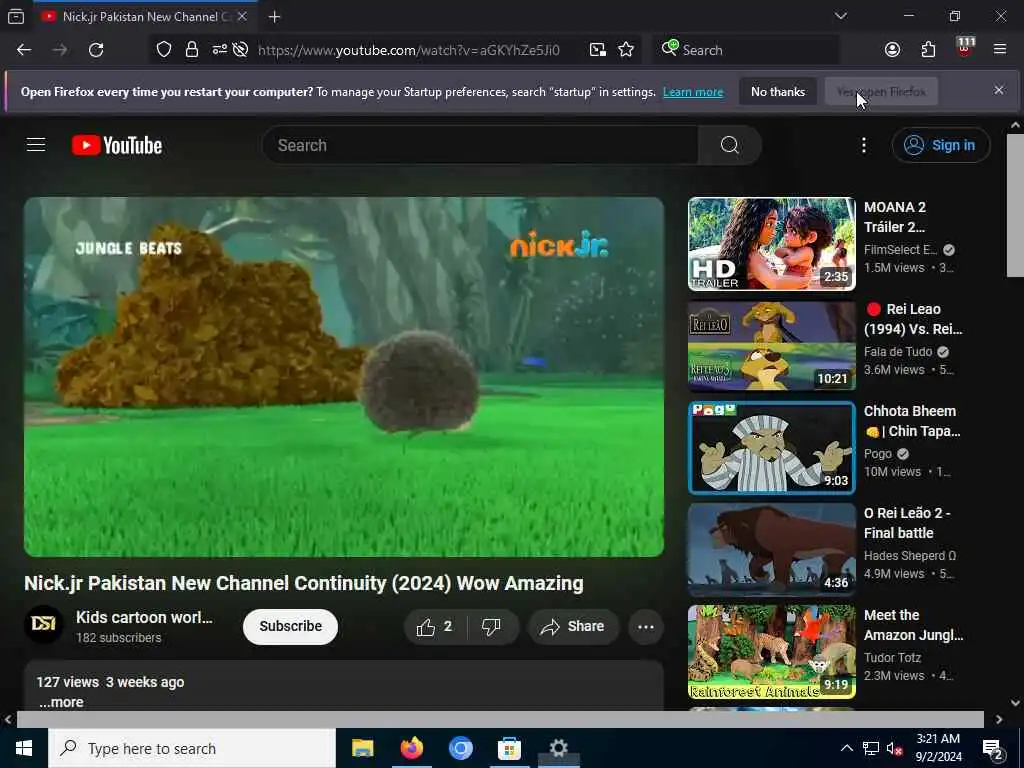Open the extension with 111 badge
The image size is (1024, 768).
965,48
